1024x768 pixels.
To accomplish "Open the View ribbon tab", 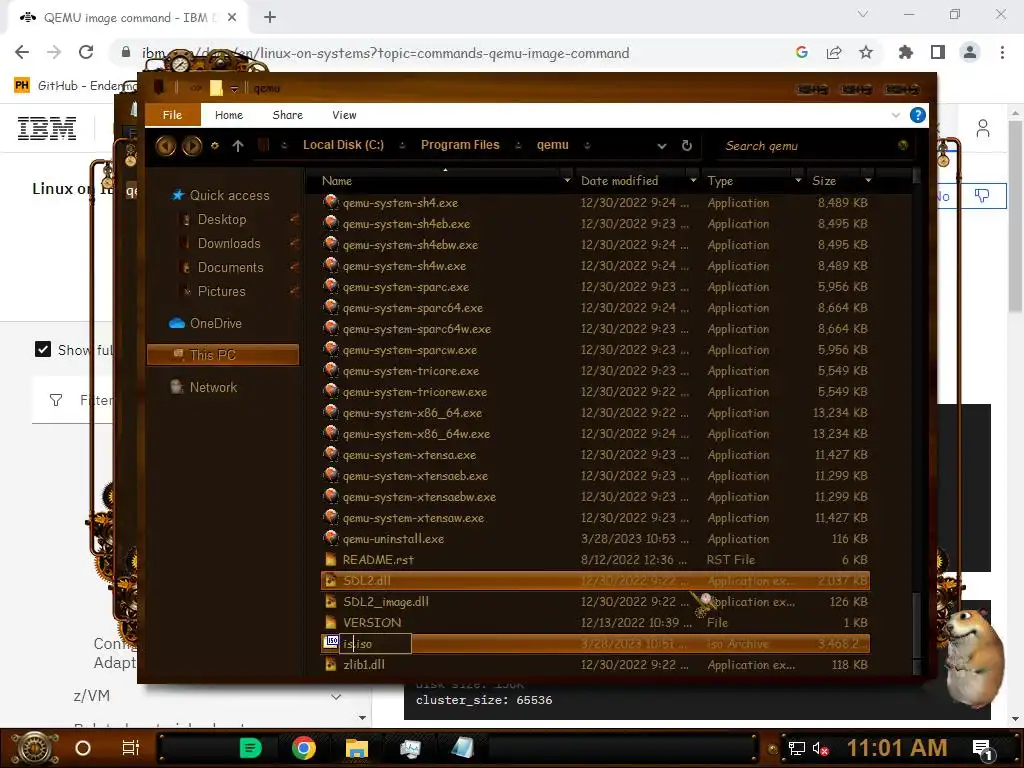I will (x=344, y=115).
